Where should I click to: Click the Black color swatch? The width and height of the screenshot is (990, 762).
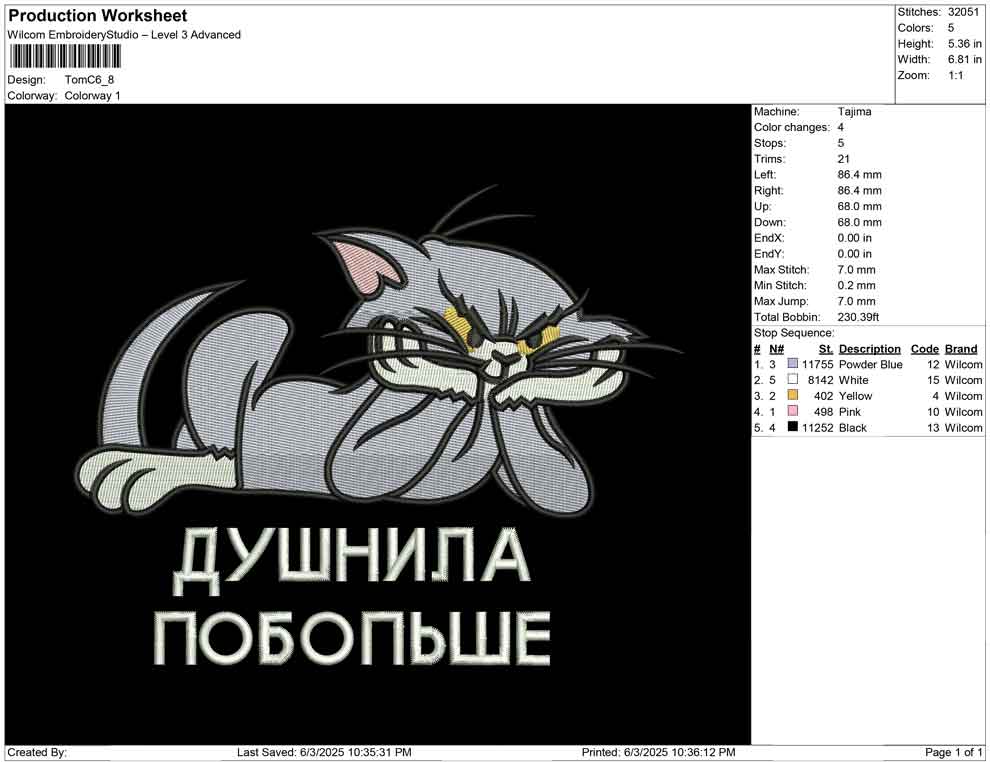click(x=792, y=427)
